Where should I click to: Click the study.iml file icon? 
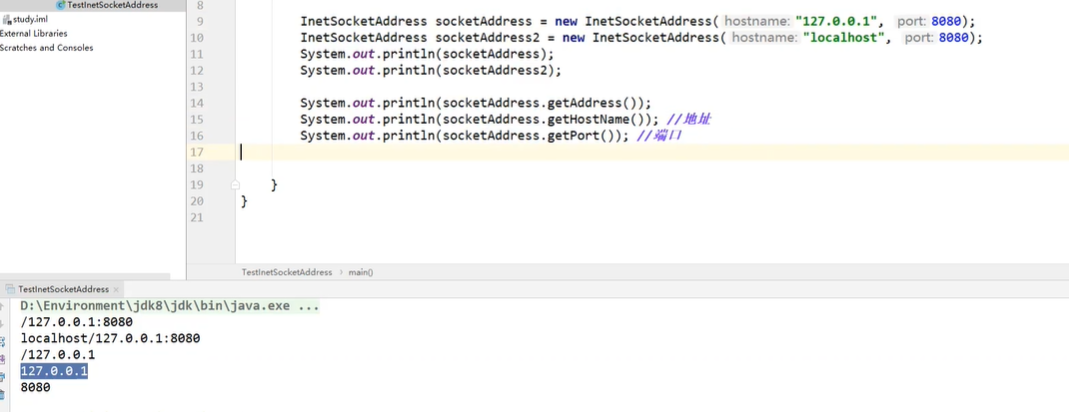pyautogui.click(x=7, y=19)
